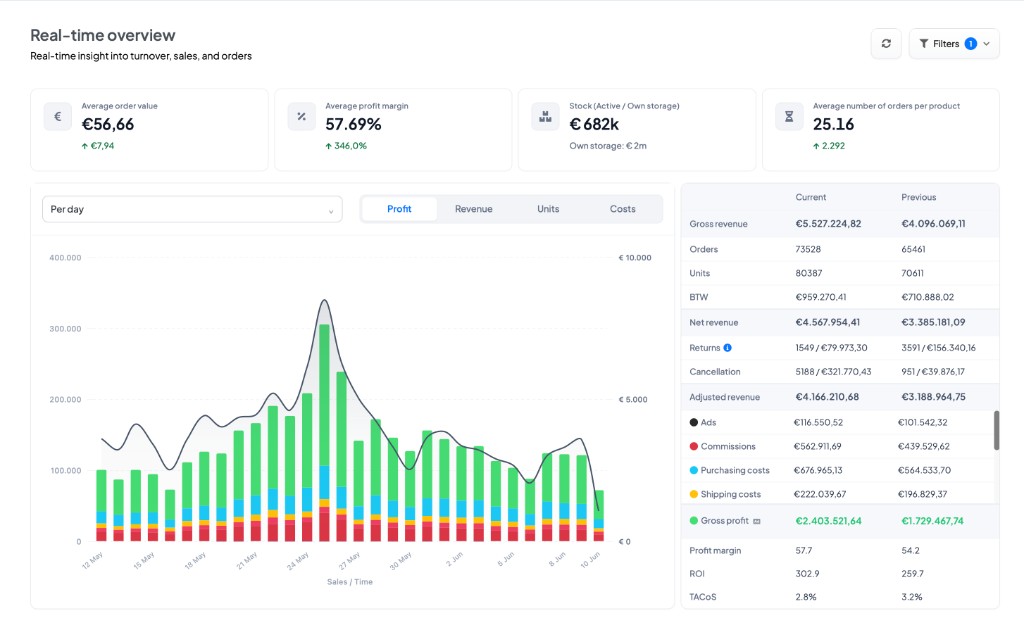Select the Profit tab
This screenshot has width=1024, height=618.
(x=399, y=209)
